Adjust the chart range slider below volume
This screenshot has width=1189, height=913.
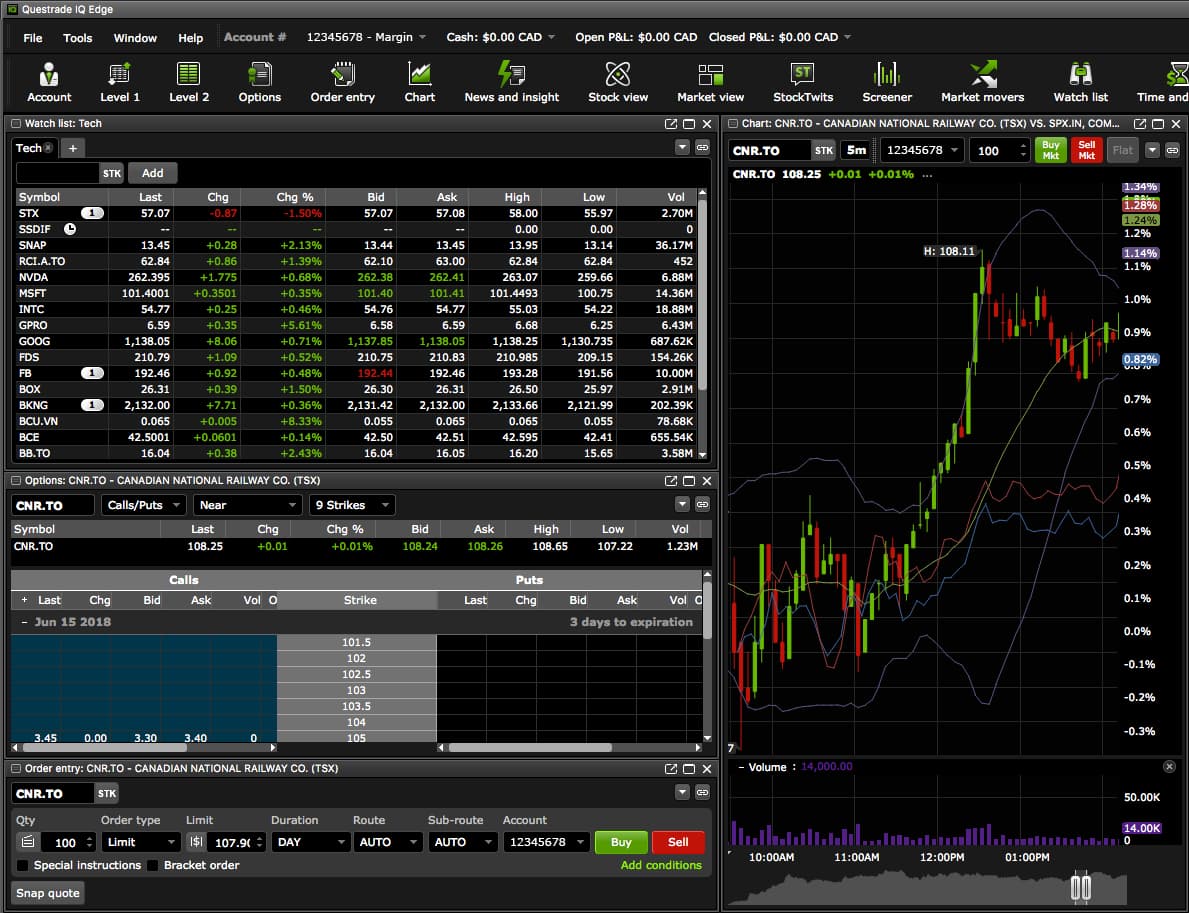coord(1080,886)
